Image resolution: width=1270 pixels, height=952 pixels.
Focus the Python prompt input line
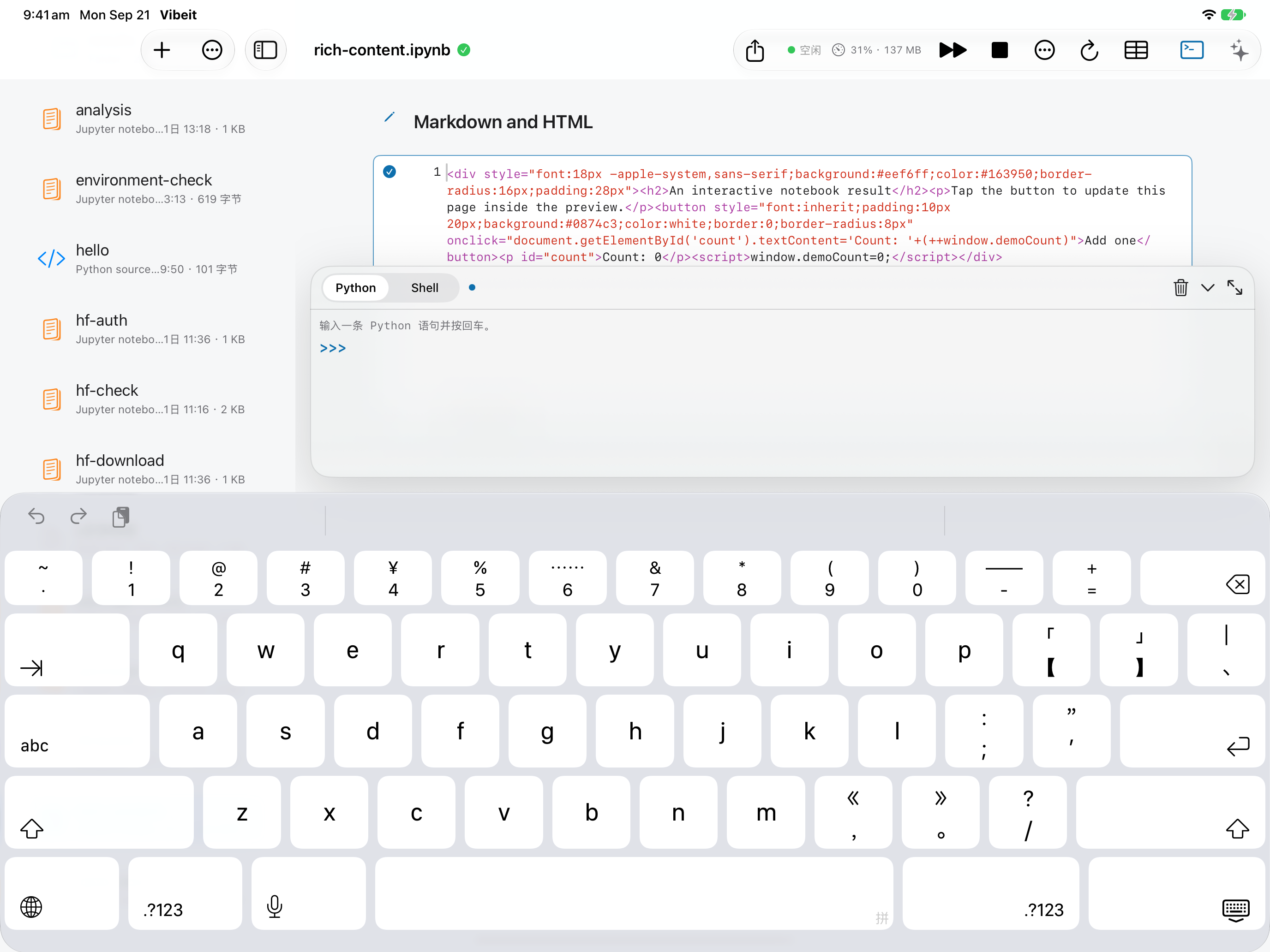[782, 348]
